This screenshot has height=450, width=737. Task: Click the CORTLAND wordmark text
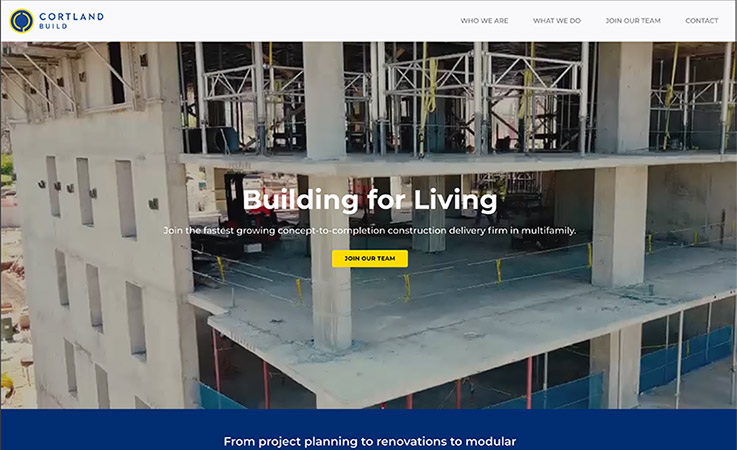click(71, 16)
